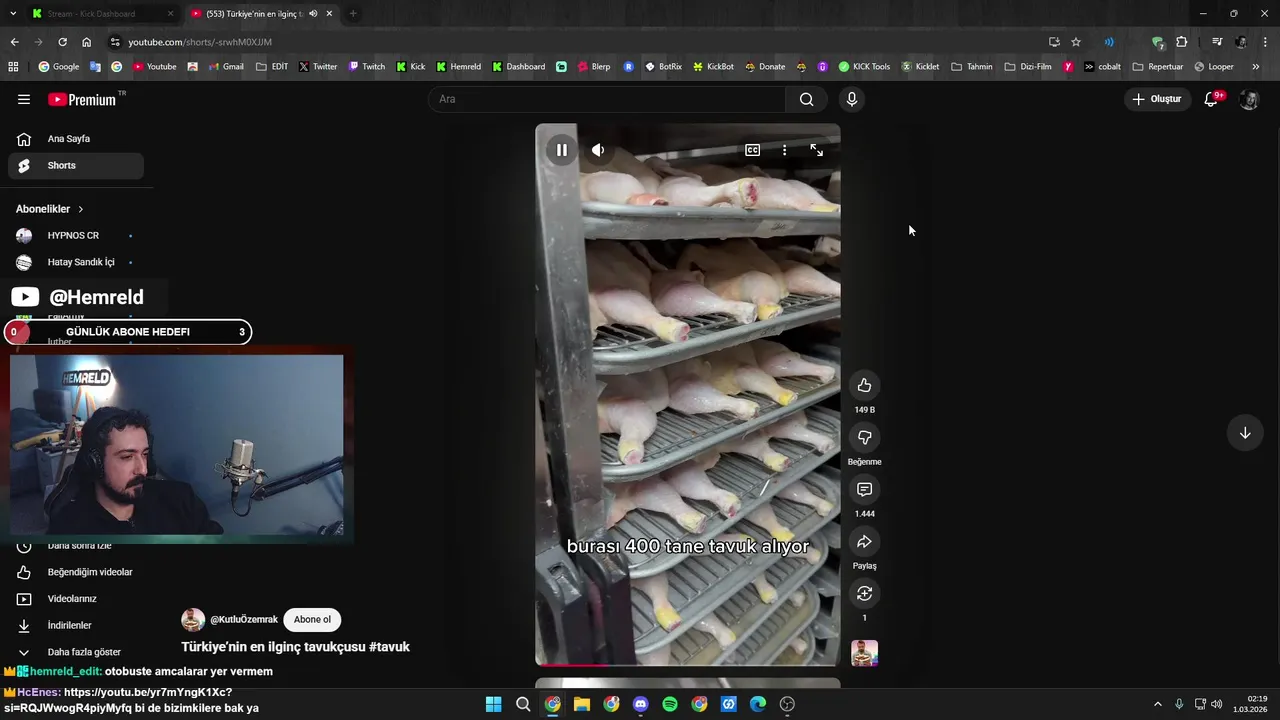Viewport: 1280px width, 720px height.
Task: Open Beğendiğim videolar in sidebar
Action: tap(76, 572)
